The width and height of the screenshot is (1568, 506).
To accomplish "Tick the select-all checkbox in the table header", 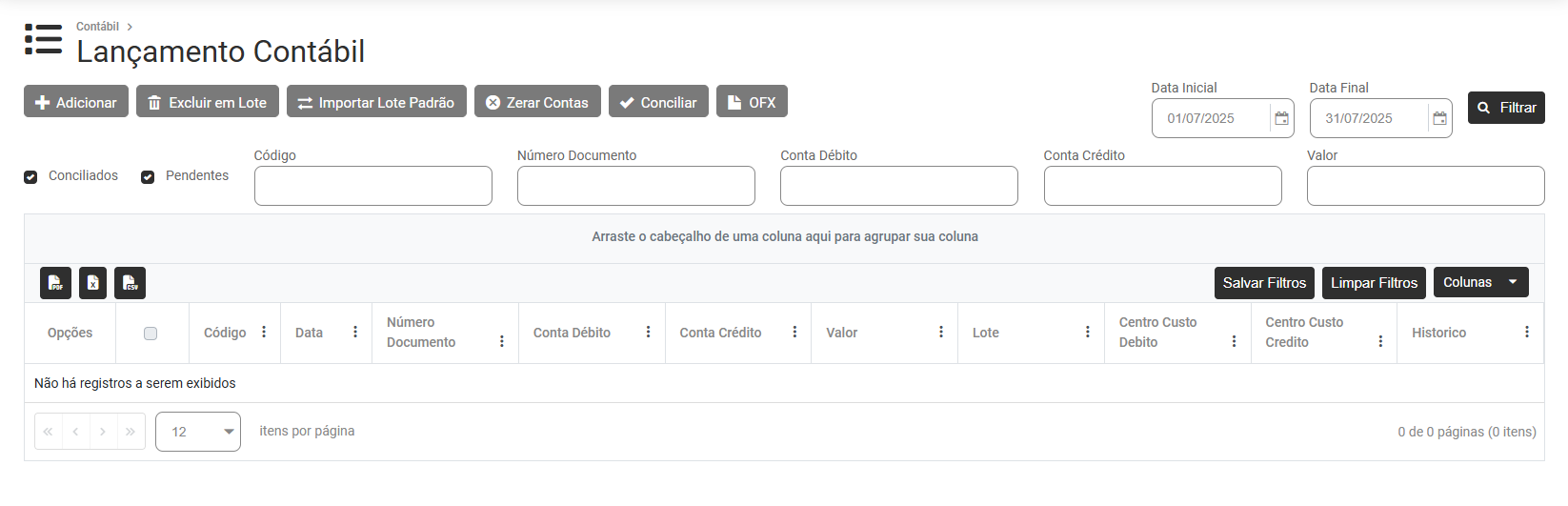I will (x=151, y=333).
